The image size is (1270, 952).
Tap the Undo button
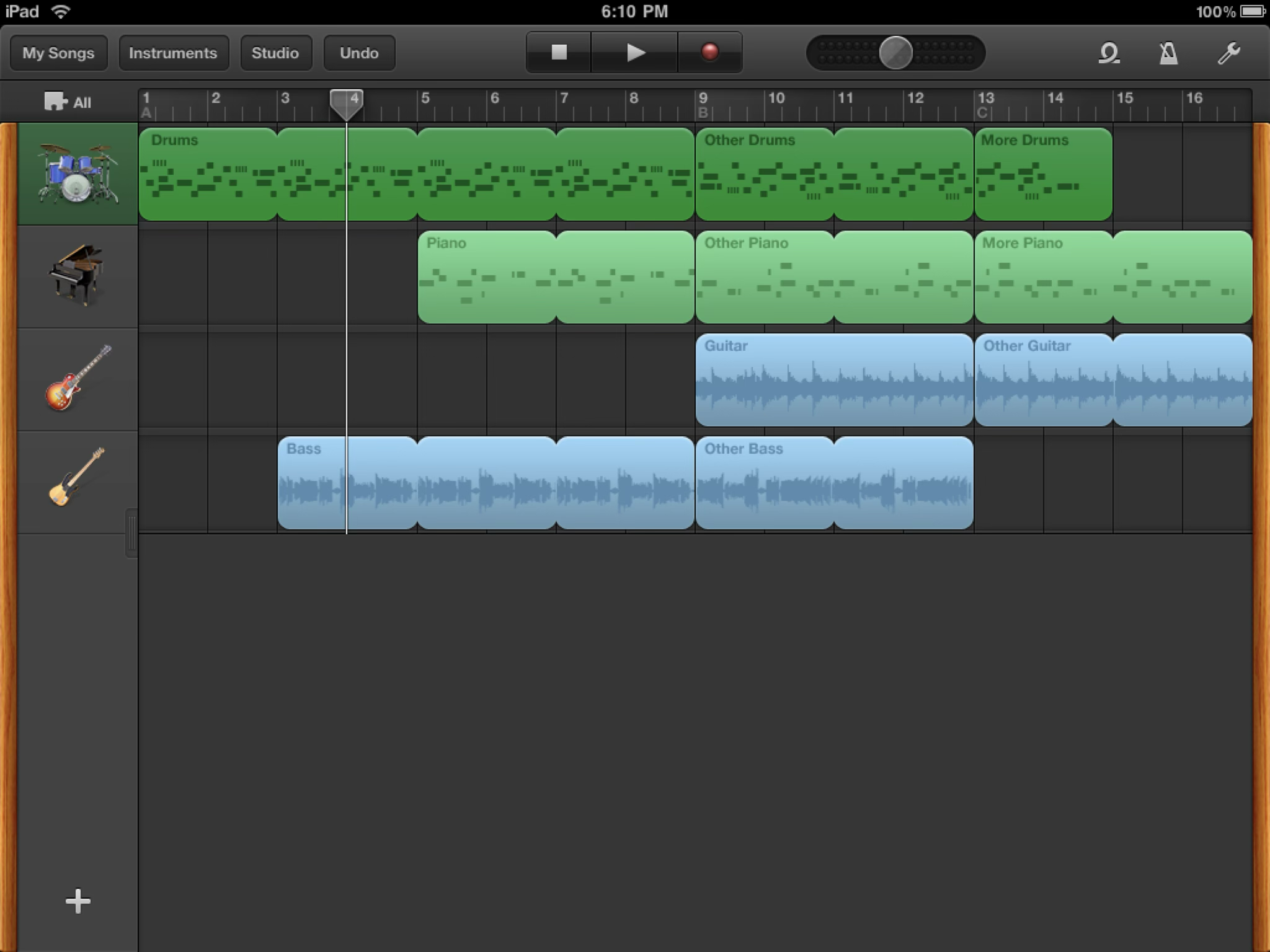359,53
